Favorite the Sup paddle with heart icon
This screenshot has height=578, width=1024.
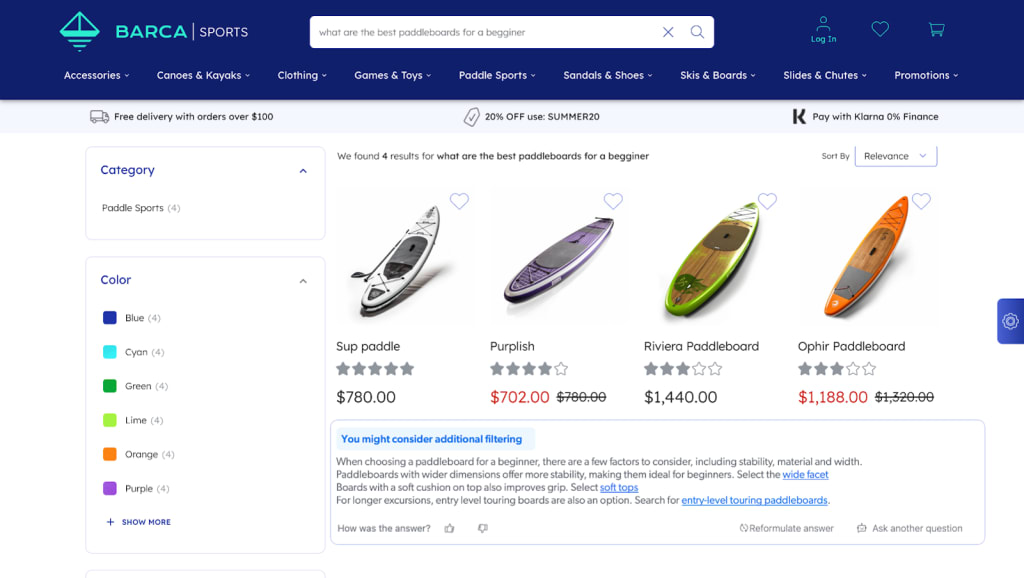[x=459, y=201]
